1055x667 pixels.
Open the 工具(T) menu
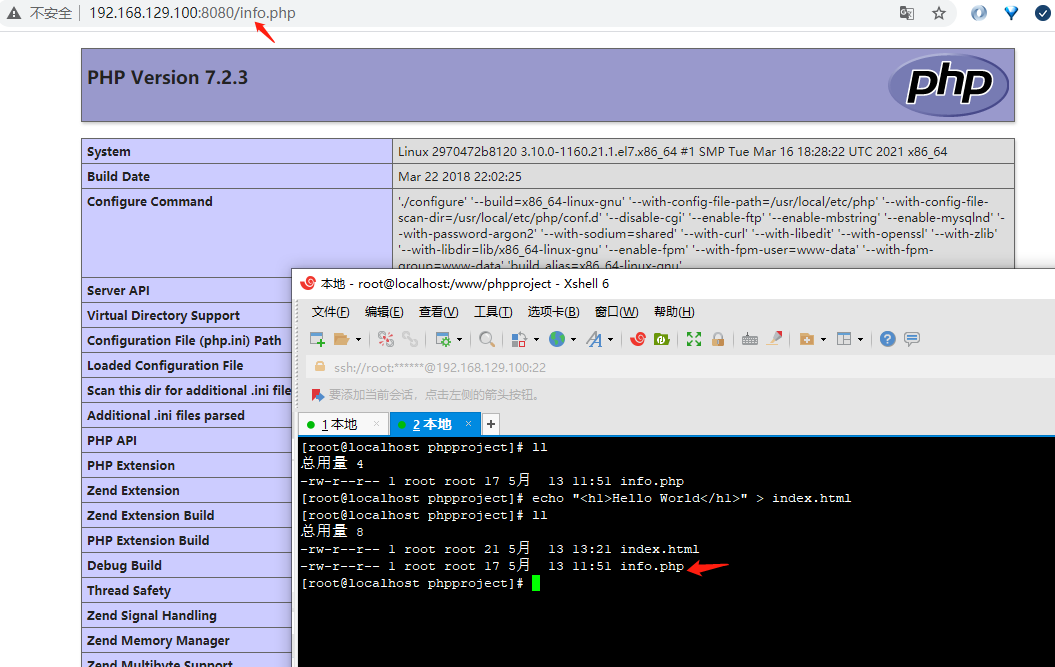(493, 312)
